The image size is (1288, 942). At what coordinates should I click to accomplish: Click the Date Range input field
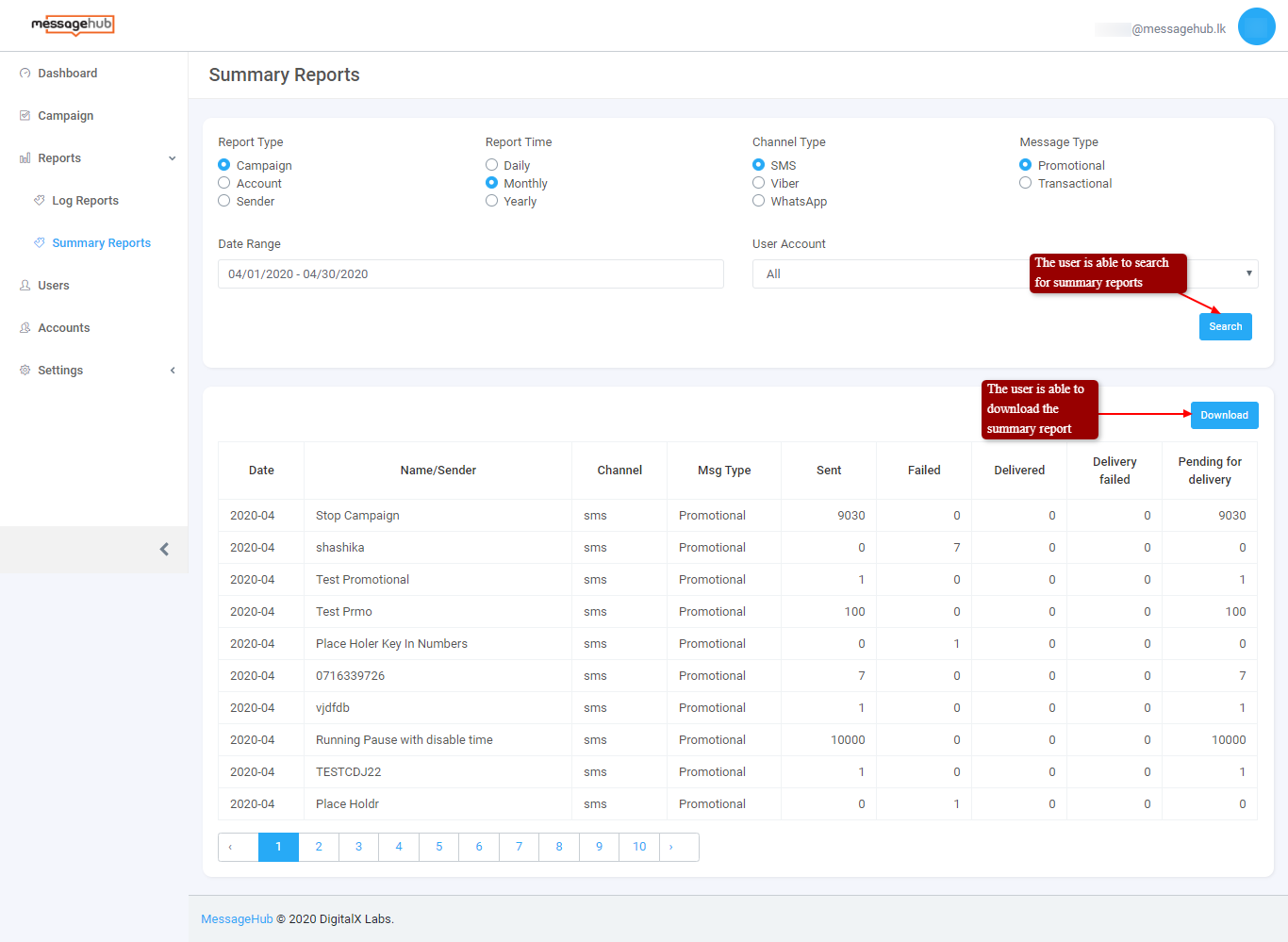(x=471, y=273)
